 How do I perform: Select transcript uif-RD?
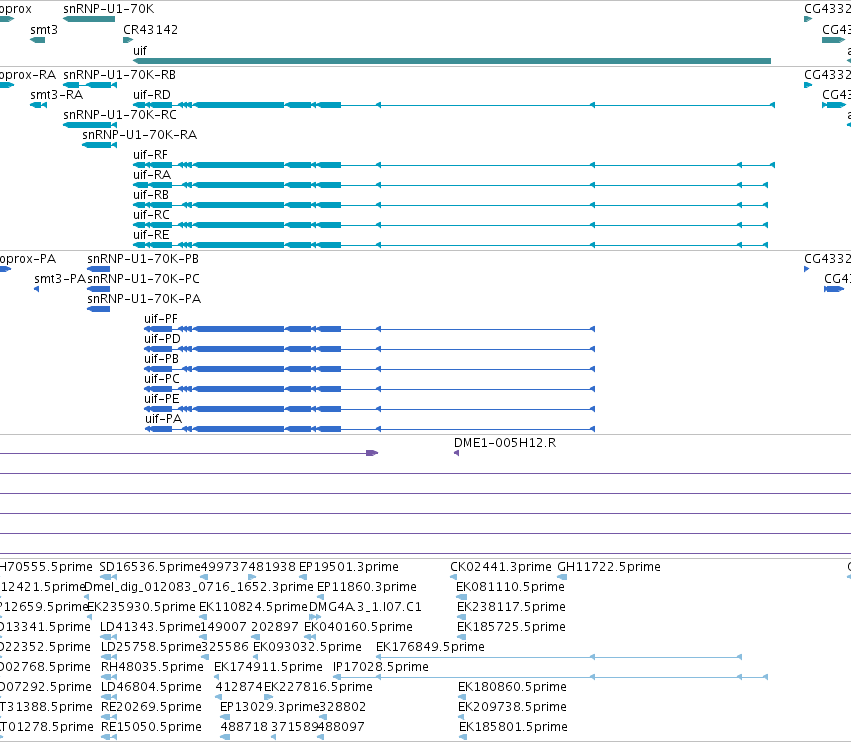pyautogui.click(x=151, y=95)
